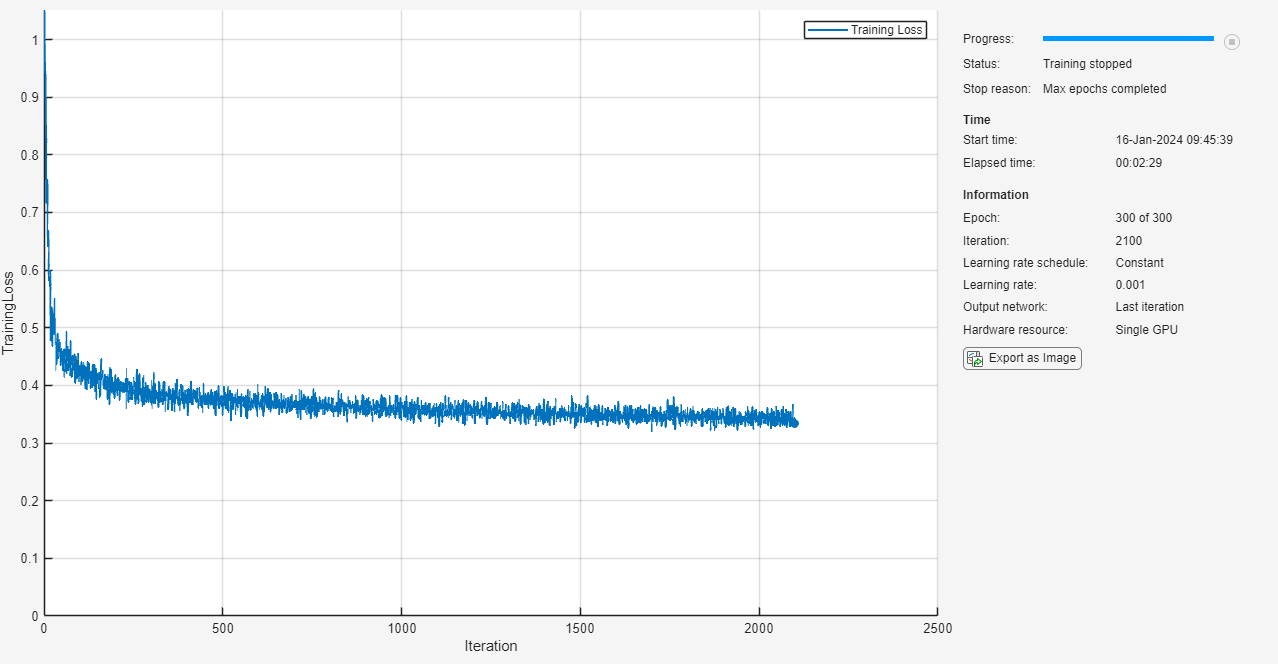Click the stop training icon beside progress bar
The image size is (1278, 664).
[1232, 41]
